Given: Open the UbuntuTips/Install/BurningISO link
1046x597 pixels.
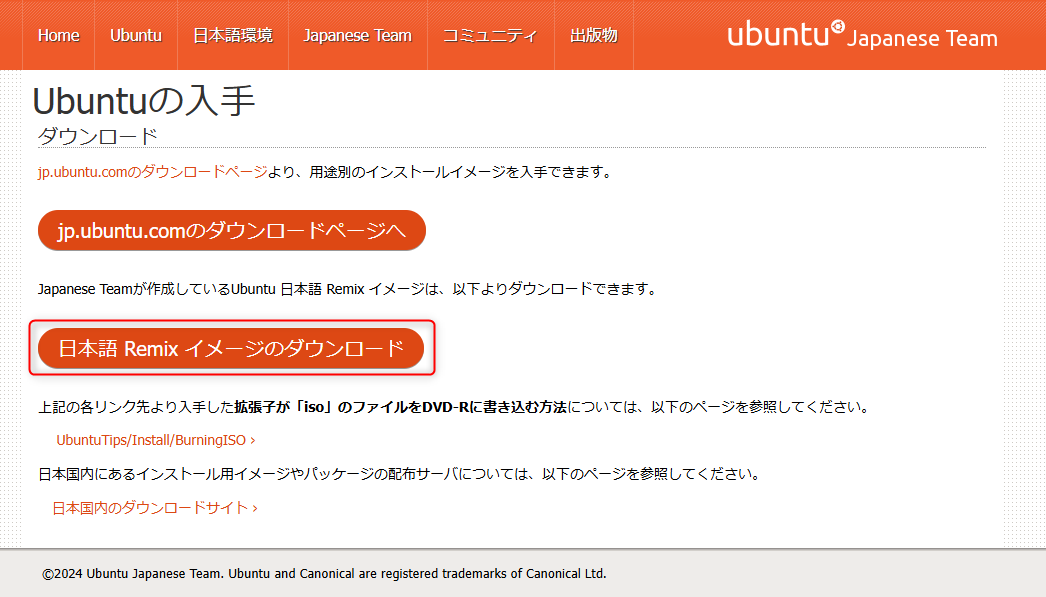Looking at the screenshot, I should (150, 438).
